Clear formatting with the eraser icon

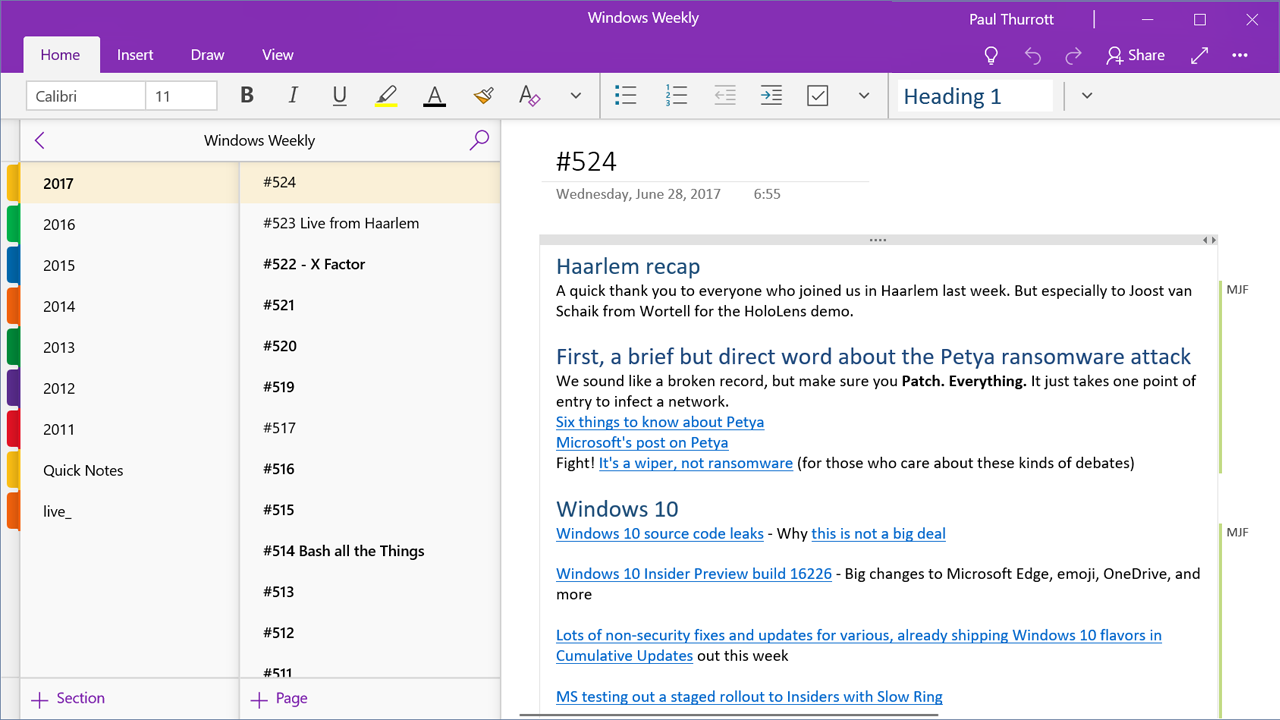point(529,96)
